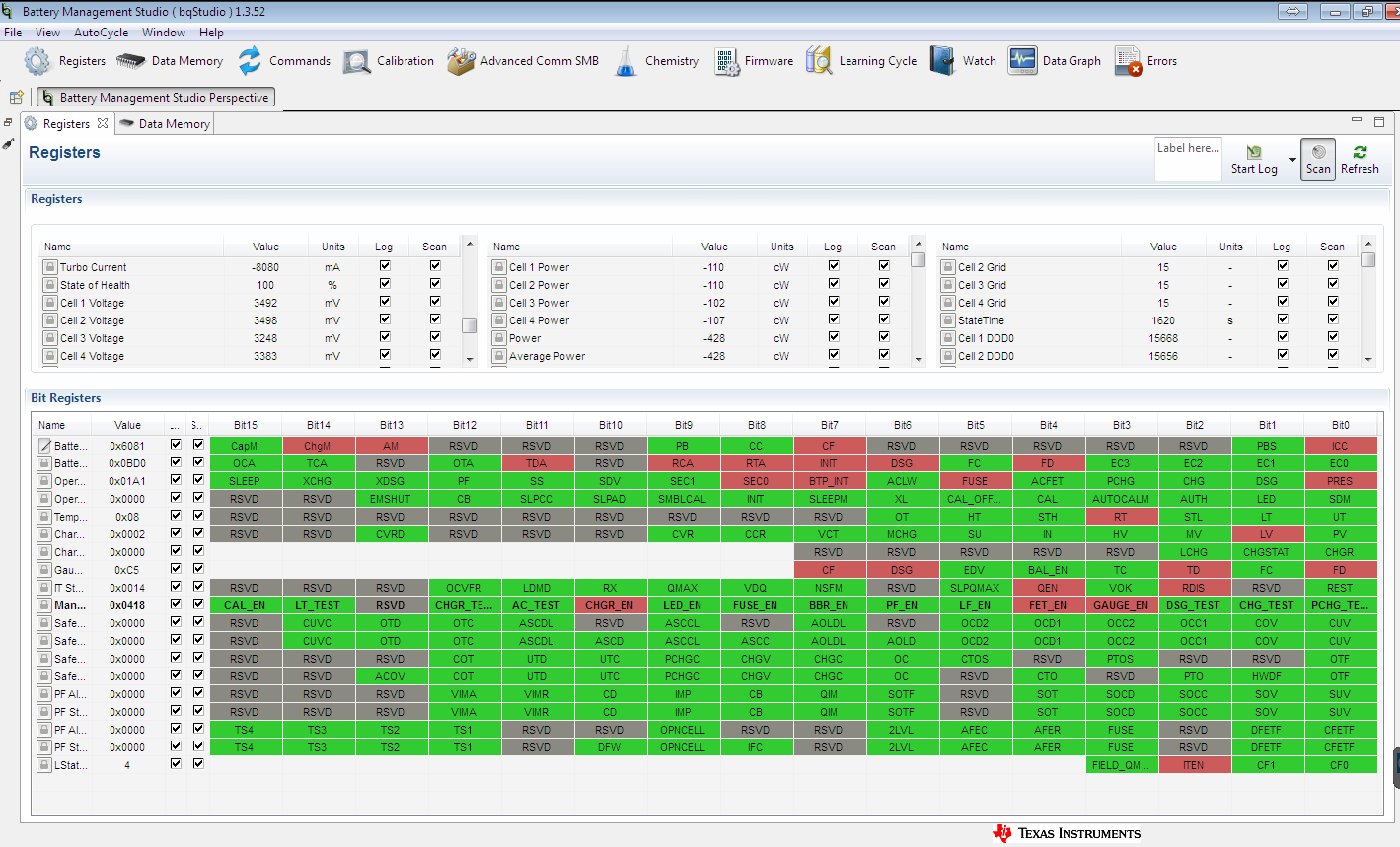The height and width of the screenshot is (847, 1400).
Task: Open Data Memory chip icon in toolbar
Action: coord(130,61)
